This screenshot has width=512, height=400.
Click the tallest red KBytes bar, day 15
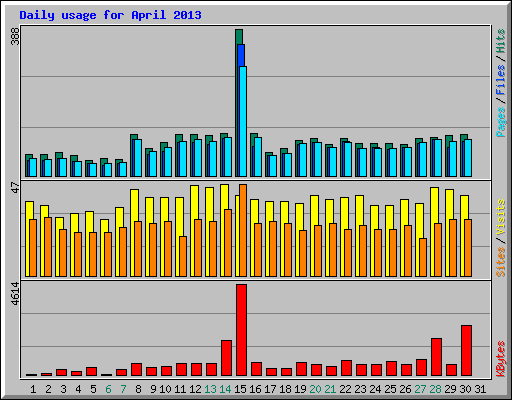(241, 330)
